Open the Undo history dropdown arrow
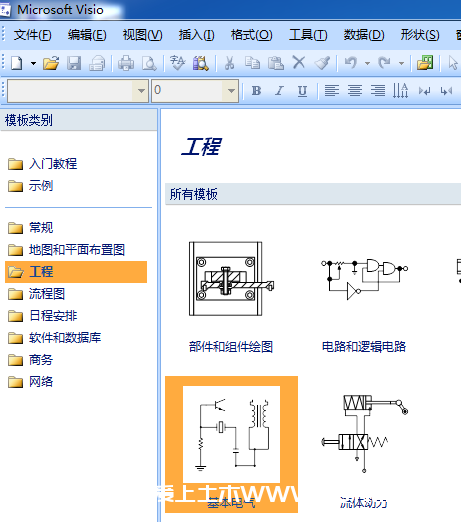This screenshot has width=461, height=522. click(x=367, y=63)
